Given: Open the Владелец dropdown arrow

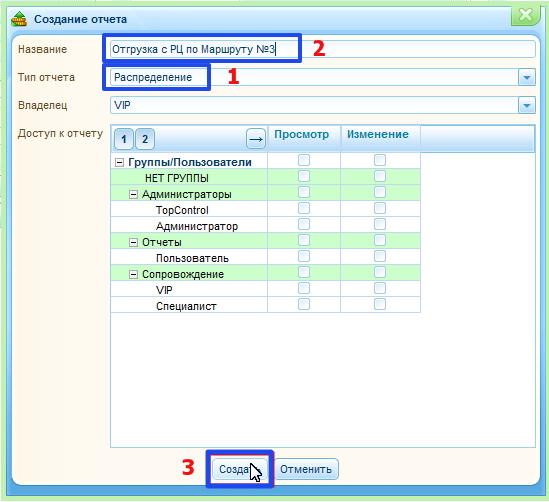Looking at the screenshot, I should [x=527, y=105].
